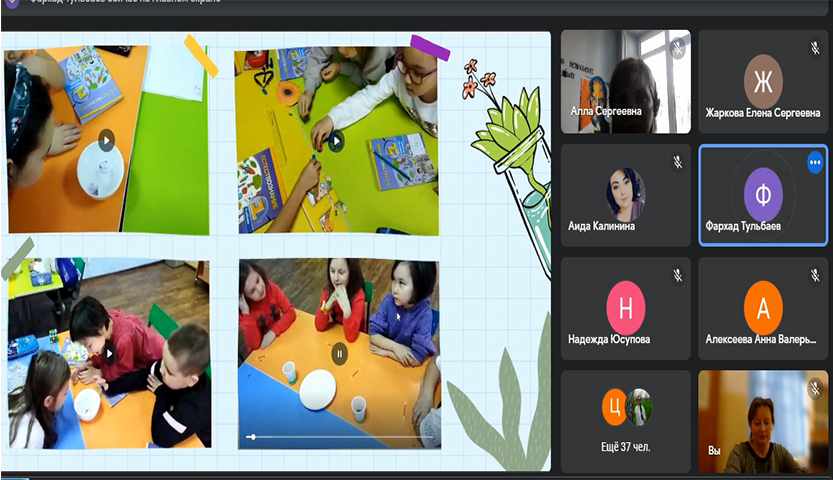
Task: Open three-dot options on Фархад Тульбаев tile
Action: point(814,161)
